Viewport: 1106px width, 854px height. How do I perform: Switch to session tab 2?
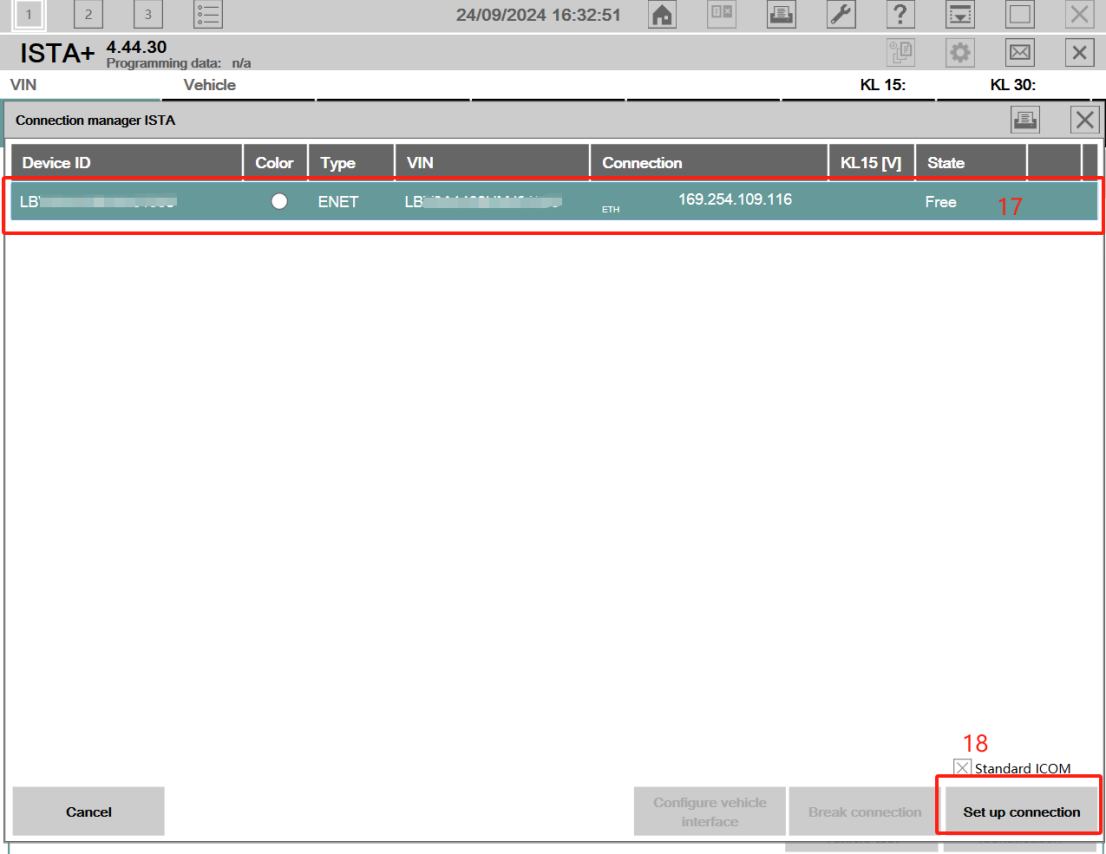pos(88,14)
